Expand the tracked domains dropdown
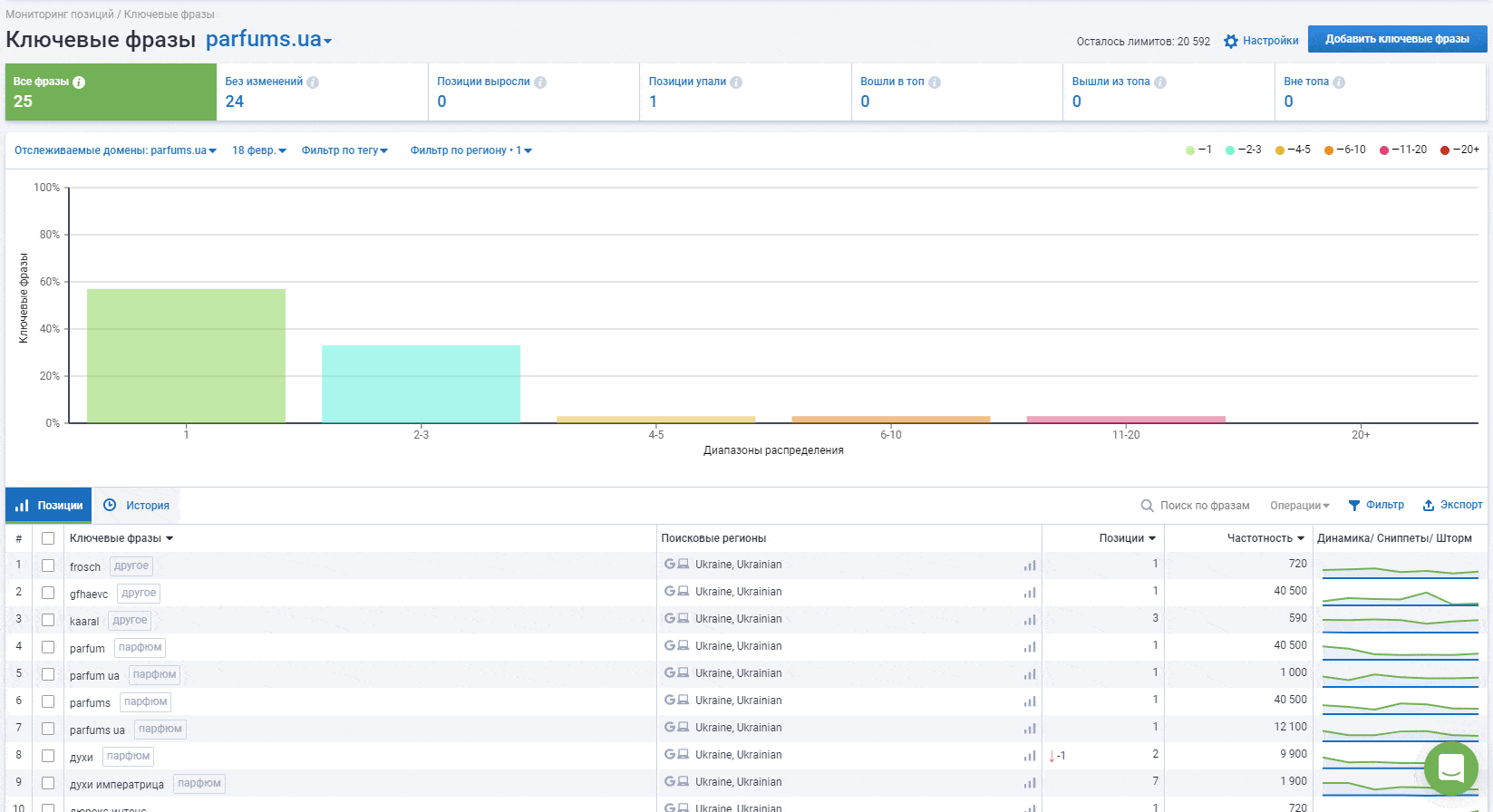 tap(115, 150)
